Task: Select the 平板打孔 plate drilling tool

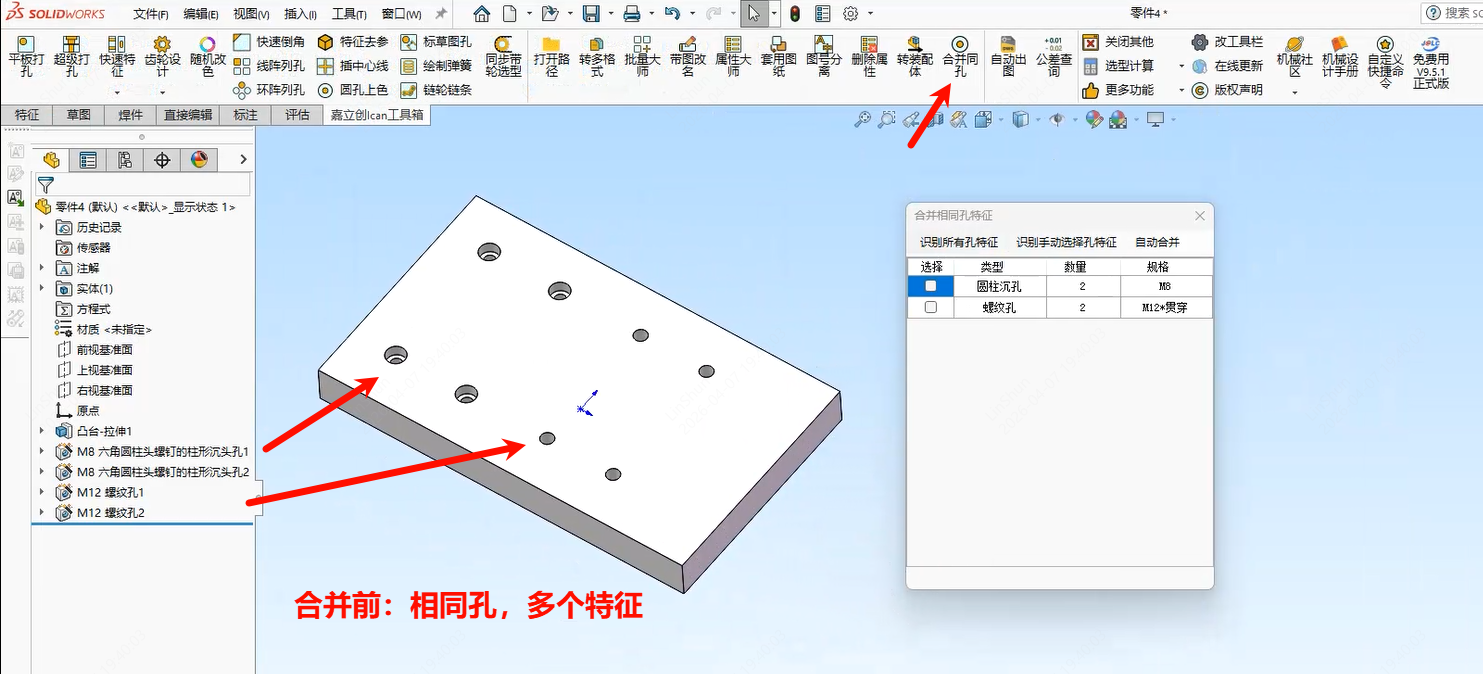Action: click(x=26, y=57)
